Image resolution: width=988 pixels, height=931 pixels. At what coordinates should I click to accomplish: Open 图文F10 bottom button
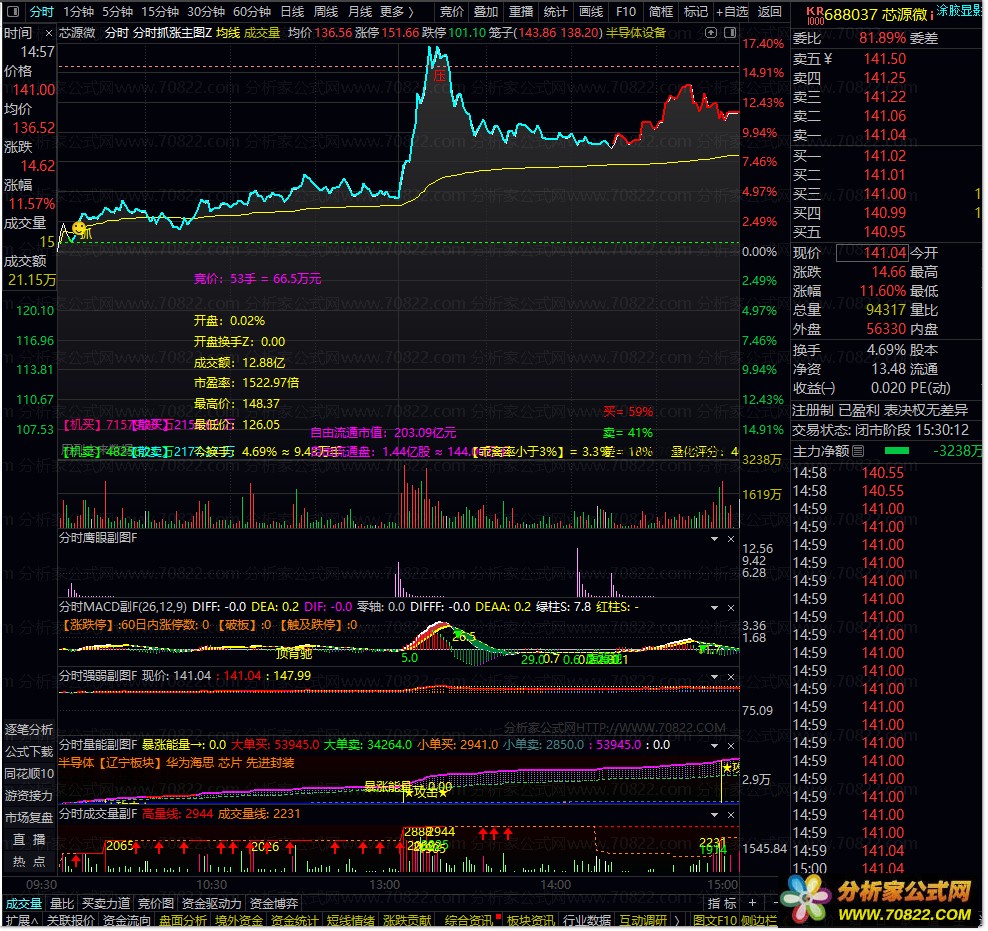[x=716, y=922]
